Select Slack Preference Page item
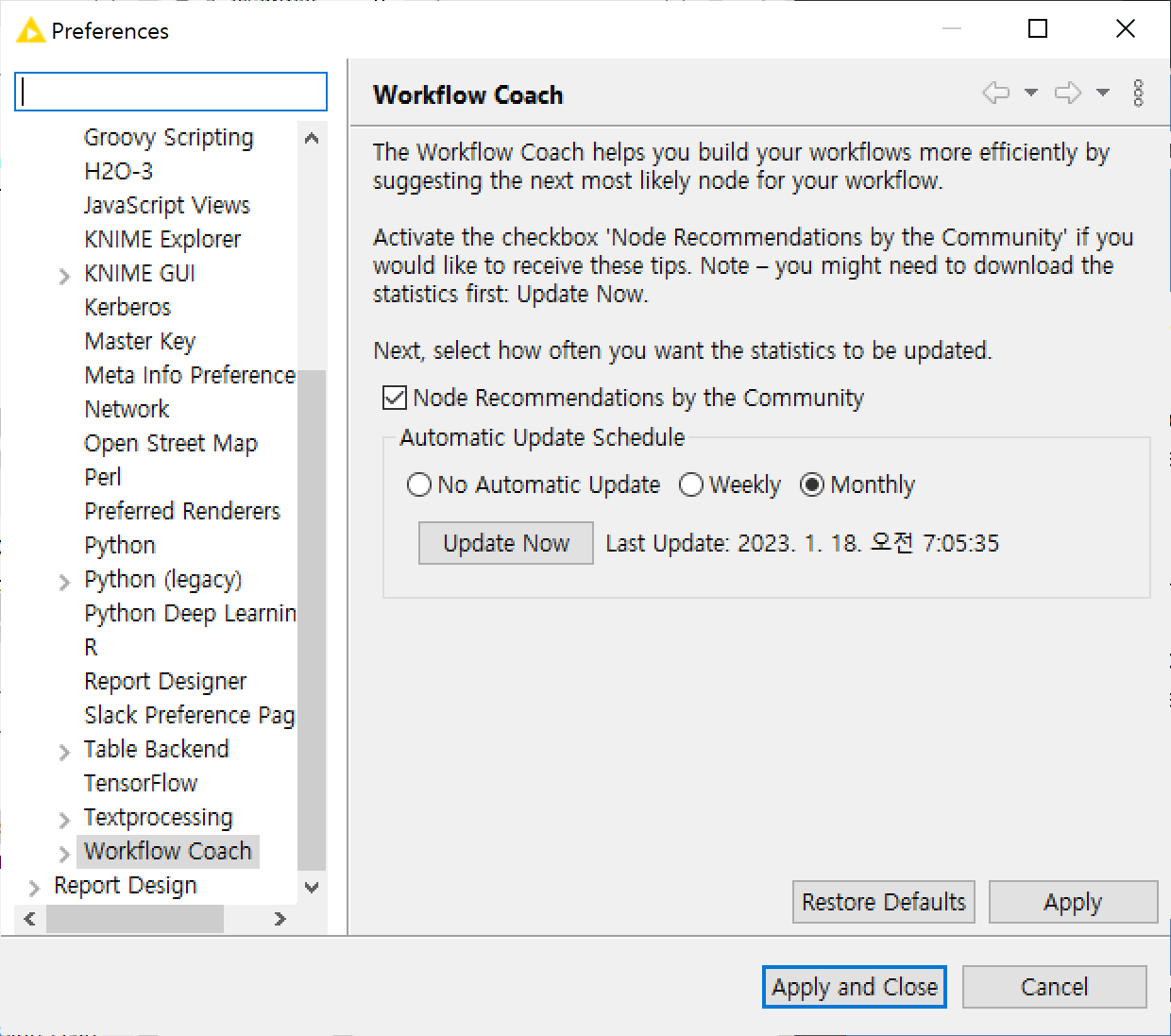The height and width of the screenshot is (1036, 1171). click(189, 715)
